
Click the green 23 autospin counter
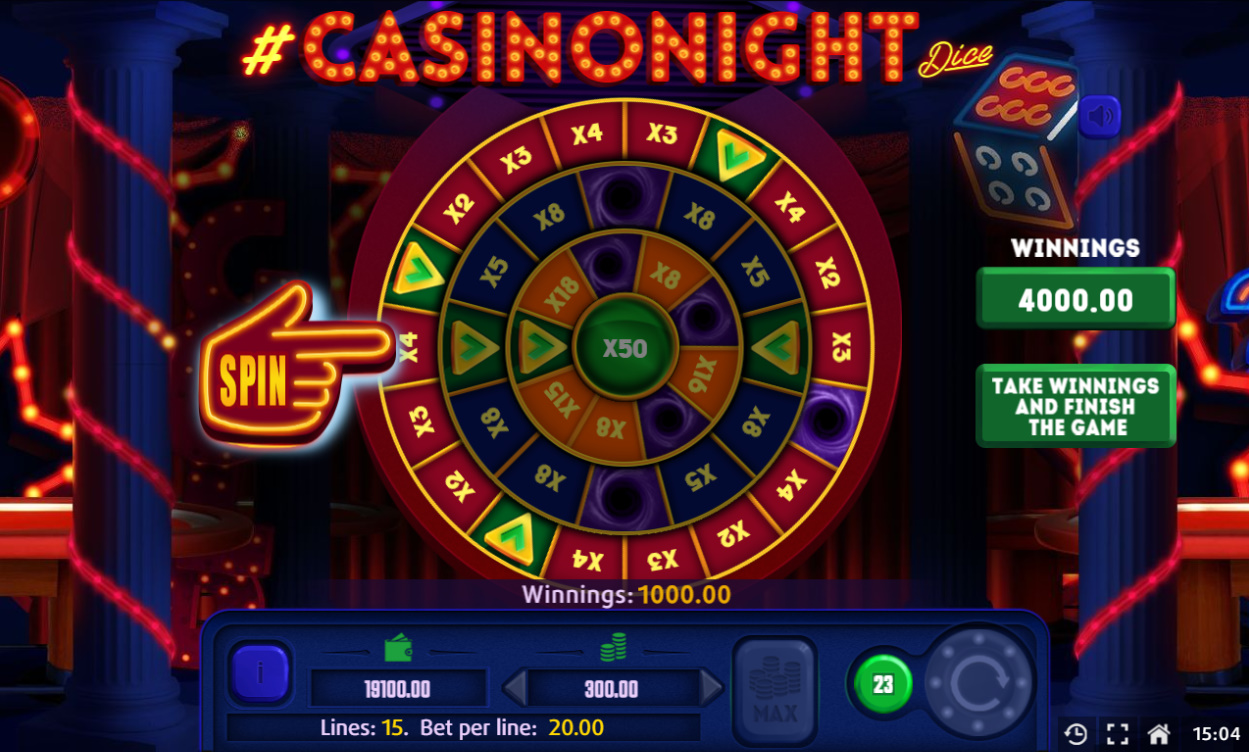882,685
